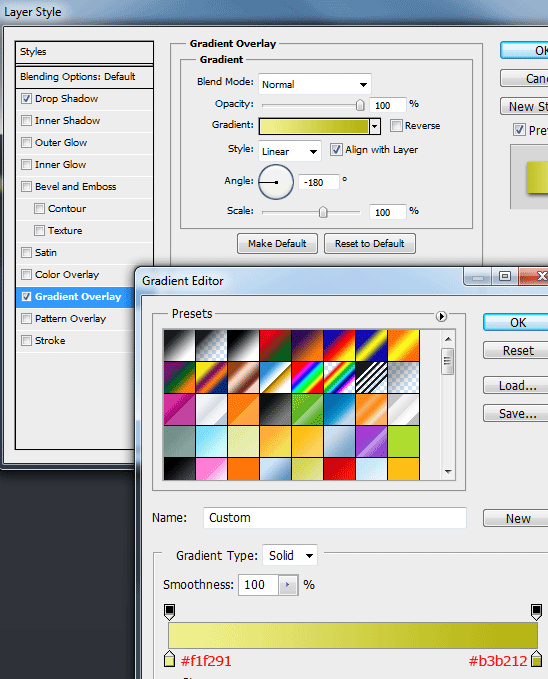This screenshot has width=548, height=679.
Task: Select the right color stop #b3b212
Action: pos(536,659)
